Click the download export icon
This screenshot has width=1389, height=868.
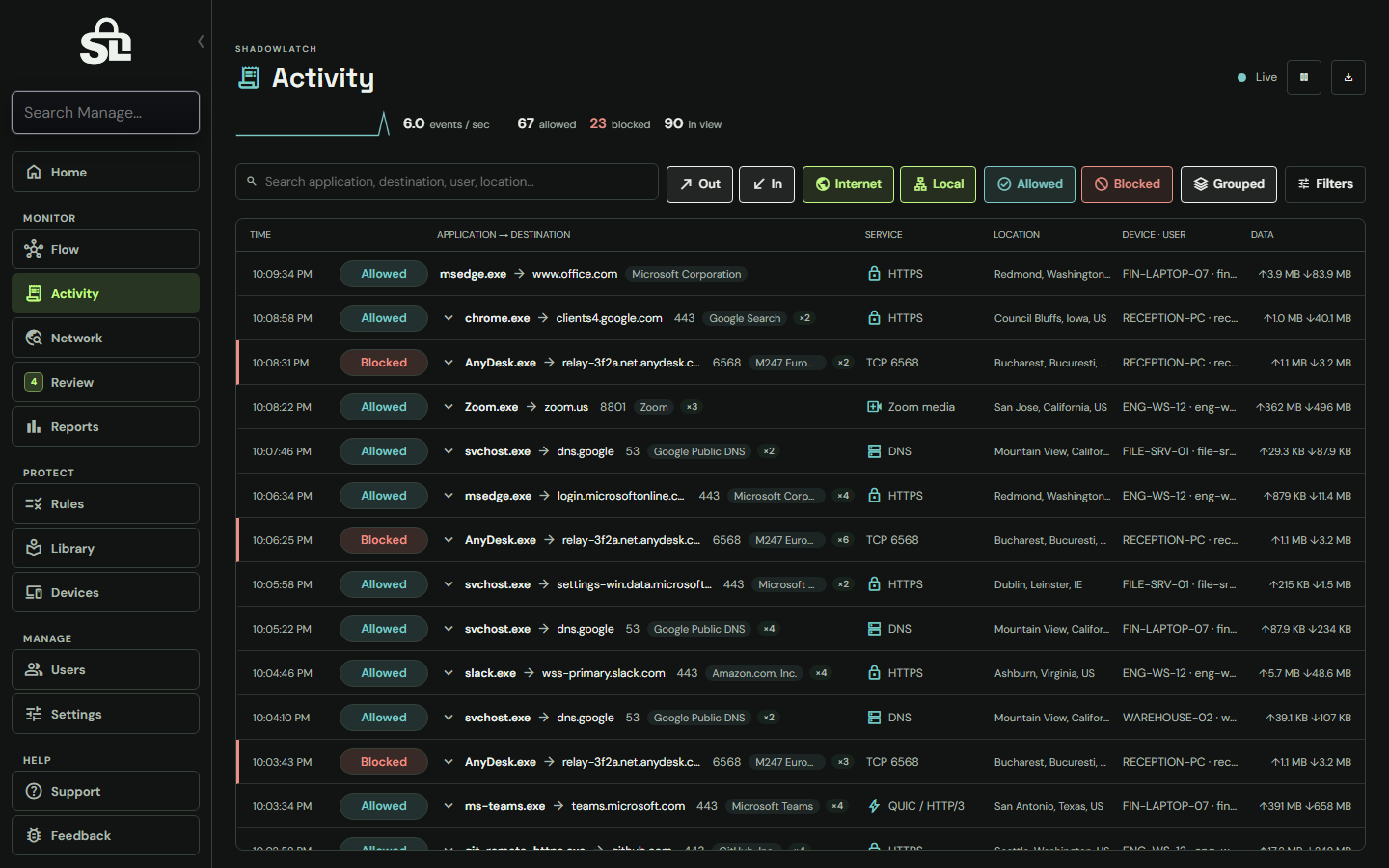1348,77
